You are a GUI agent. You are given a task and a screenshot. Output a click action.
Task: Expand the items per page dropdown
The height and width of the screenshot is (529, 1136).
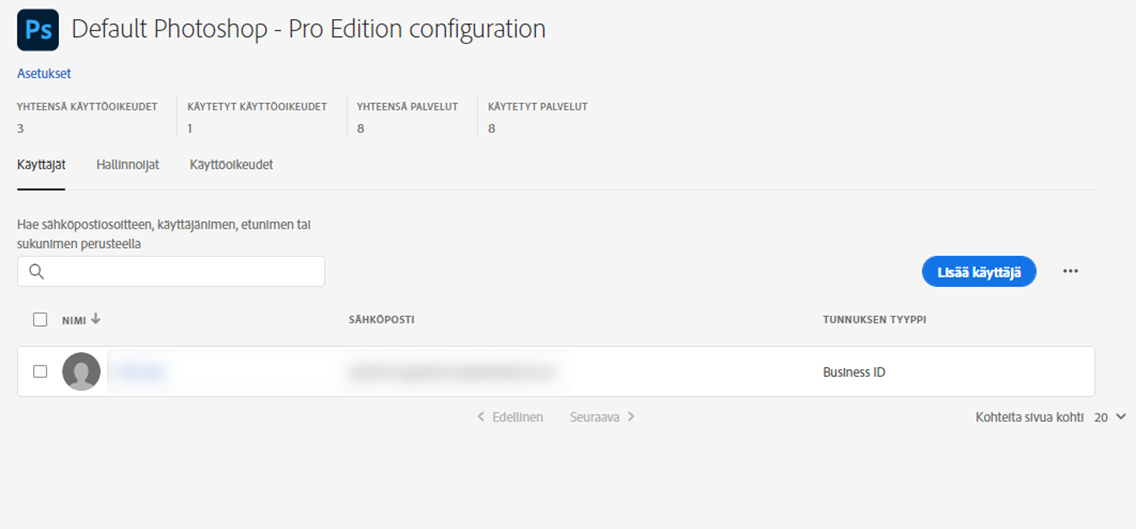(1110, 417)
